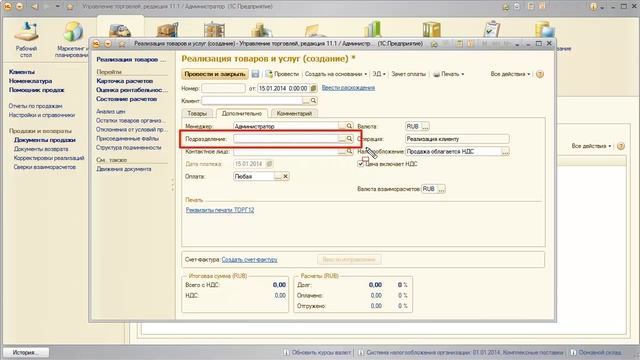The width and height of the screenshot is (640, 360).
Task: Open Отчеты по продажам in sidebar
Action: pos(36,106)
